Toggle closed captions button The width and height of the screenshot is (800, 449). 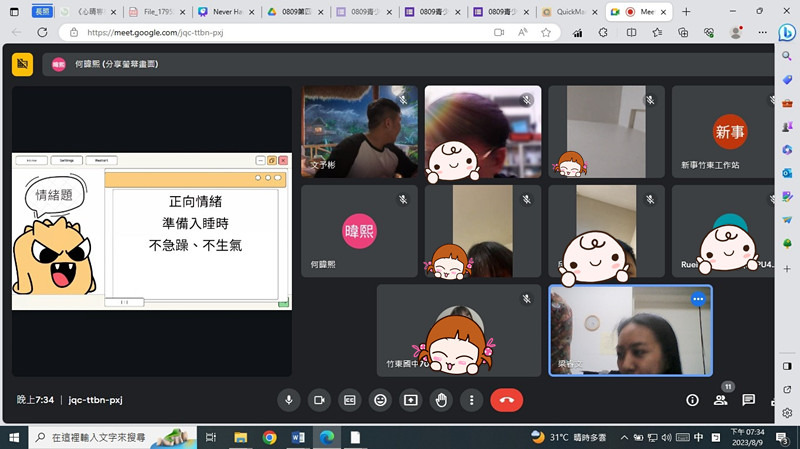click(350, 400)
